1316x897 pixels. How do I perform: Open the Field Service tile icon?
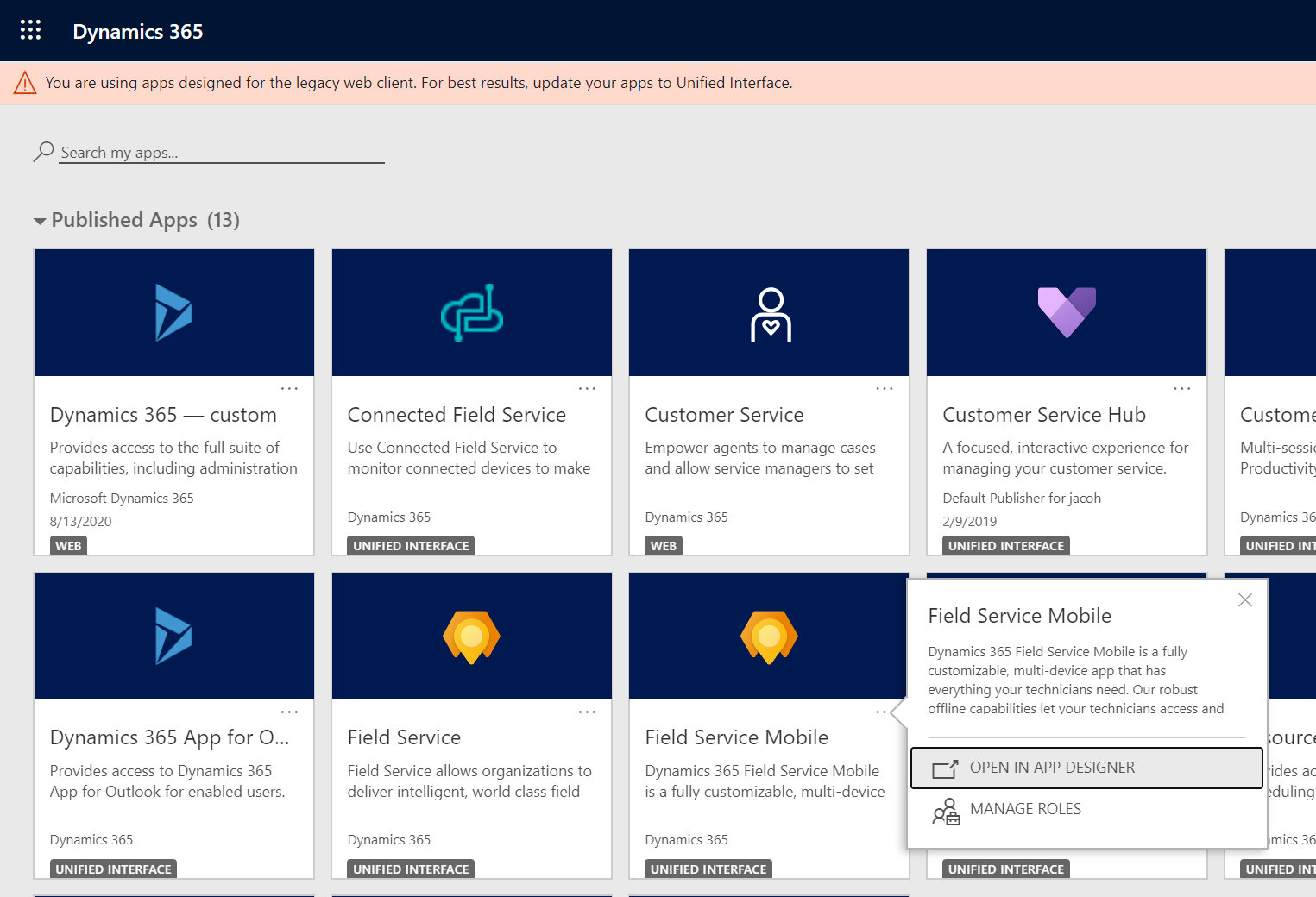point(472,637)
